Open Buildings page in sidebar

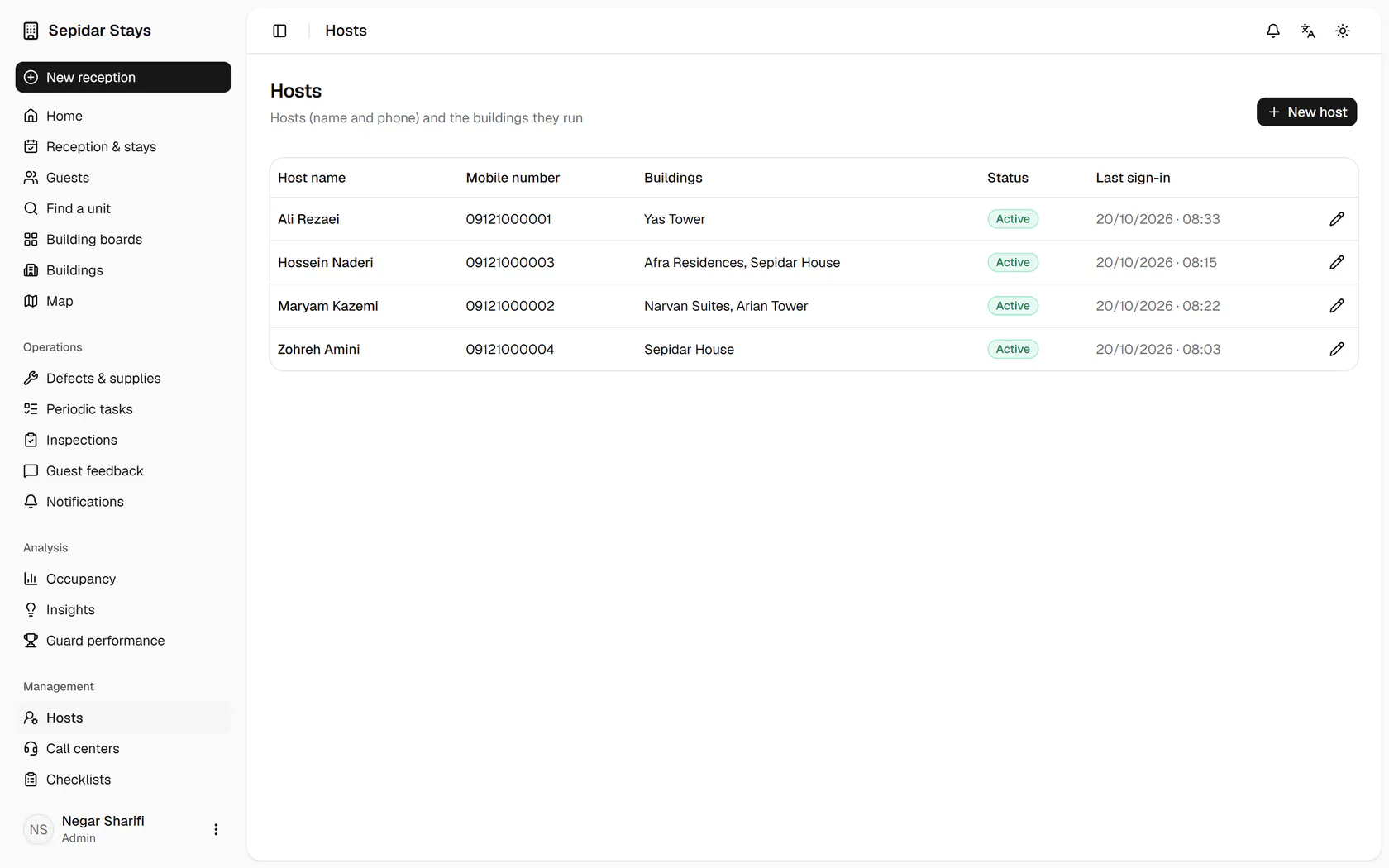[x=123, y=270]
